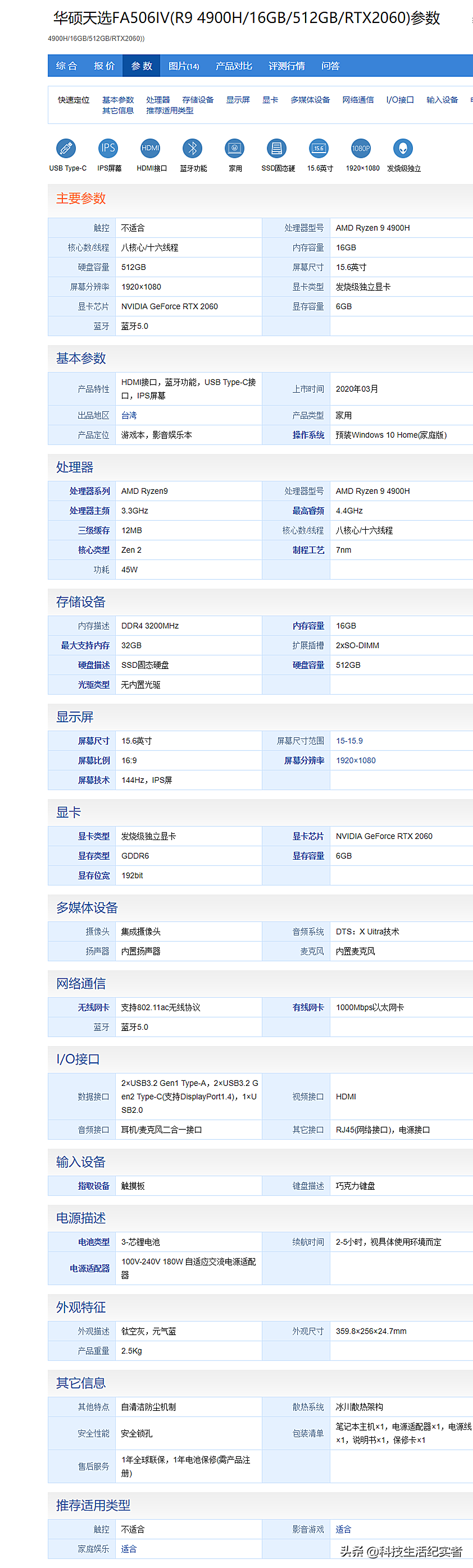Click the 核心类型 label link
Viewport: 473px width, 1568px height.
(x=93, y=549)
